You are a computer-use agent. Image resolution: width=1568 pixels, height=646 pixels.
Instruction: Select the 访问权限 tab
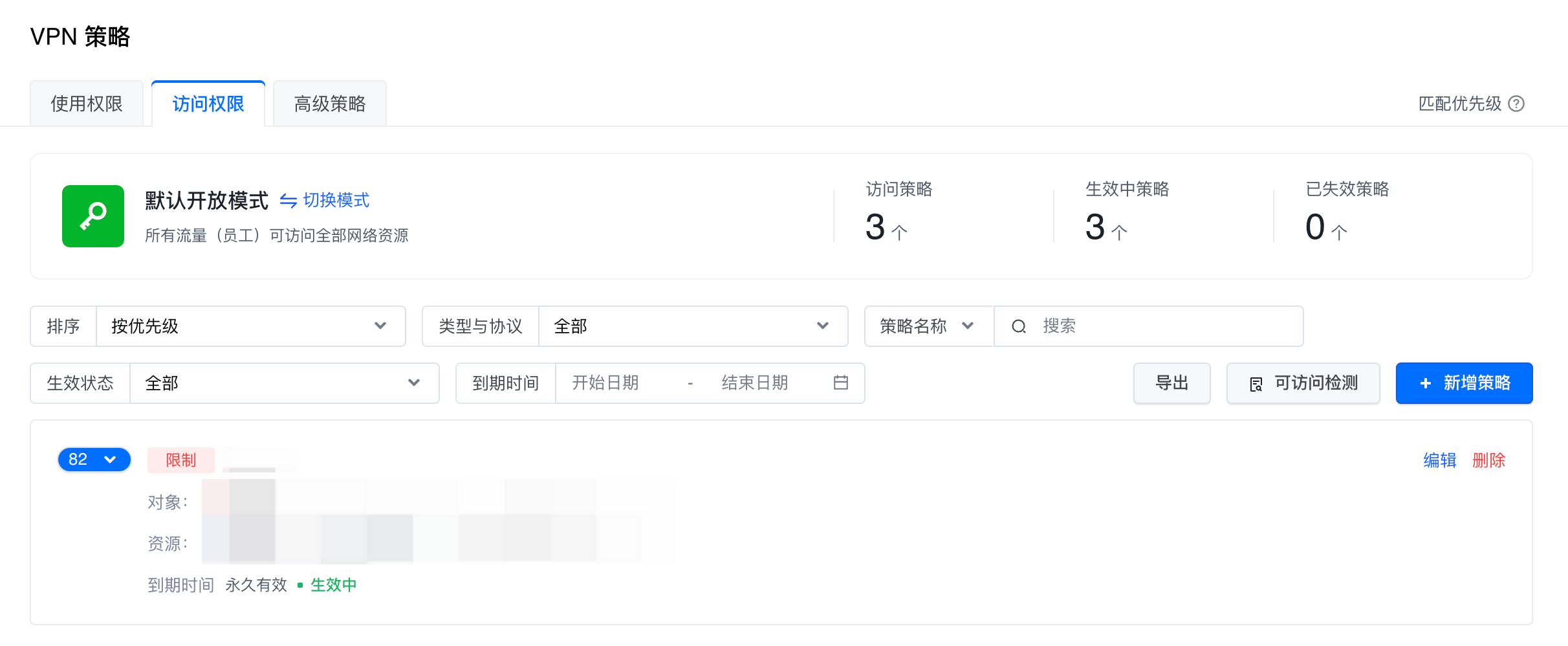click(208, 104)
